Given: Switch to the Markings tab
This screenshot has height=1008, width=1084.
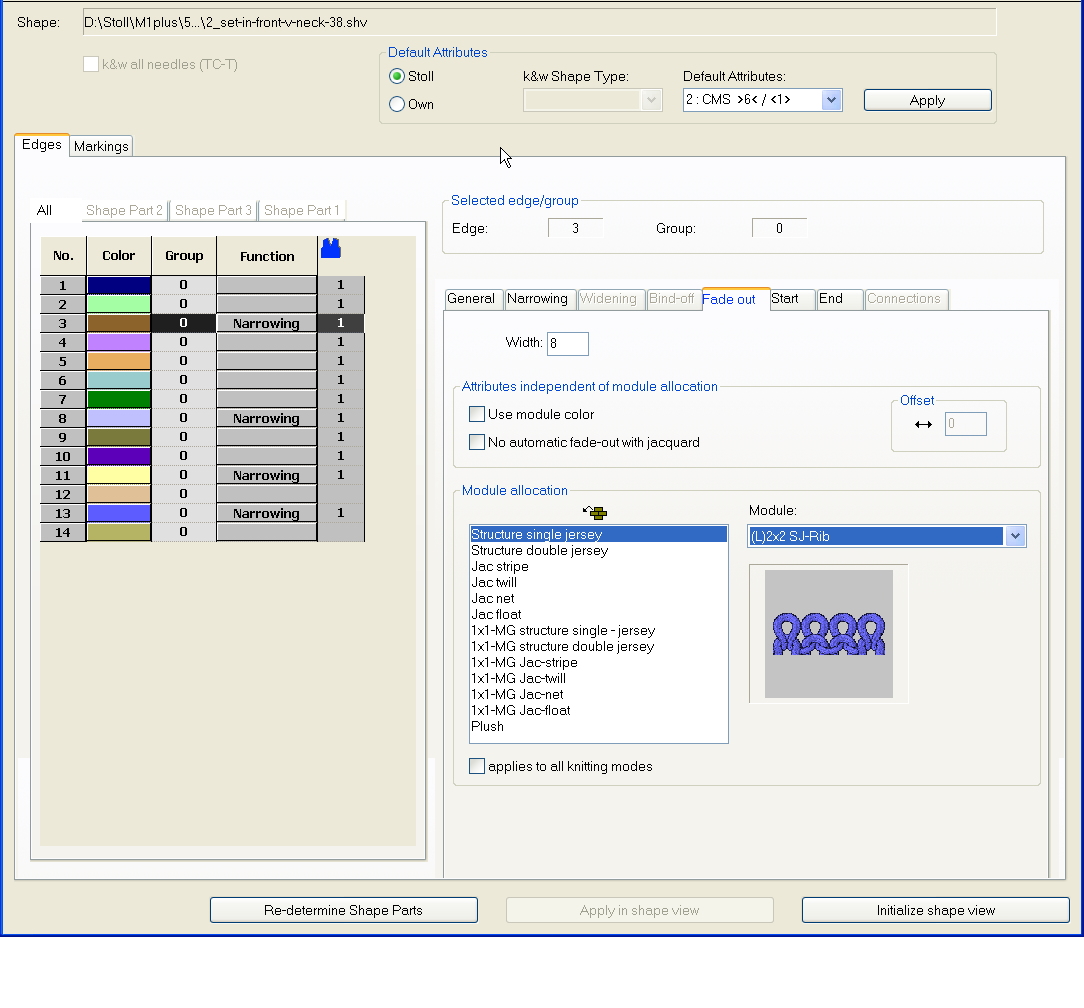Looking at the screenshot, I should click(101, 146).
